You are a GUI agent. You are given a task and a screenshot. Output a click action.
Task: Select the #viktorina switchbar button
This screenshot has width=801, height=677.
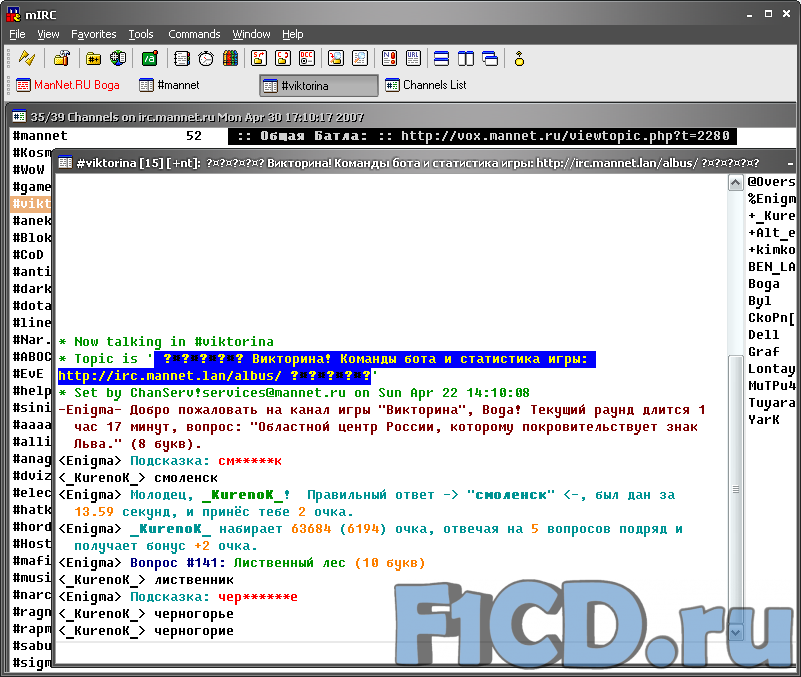coord(319,85)
